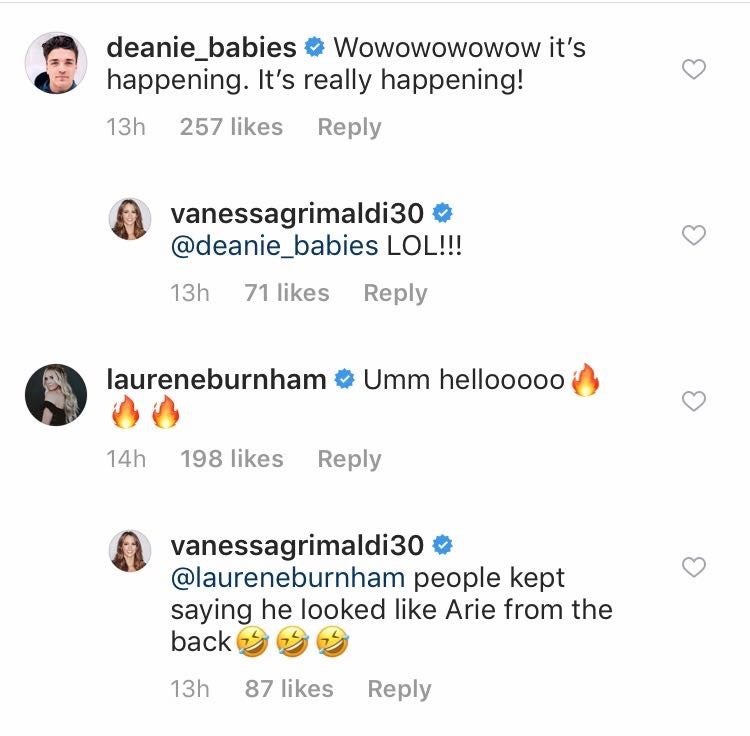This screenshot has height=736, width=750.
Task: Tap vanessagrimaldi30 avatar beside Arie reply
Action: [x=130, y=552]
